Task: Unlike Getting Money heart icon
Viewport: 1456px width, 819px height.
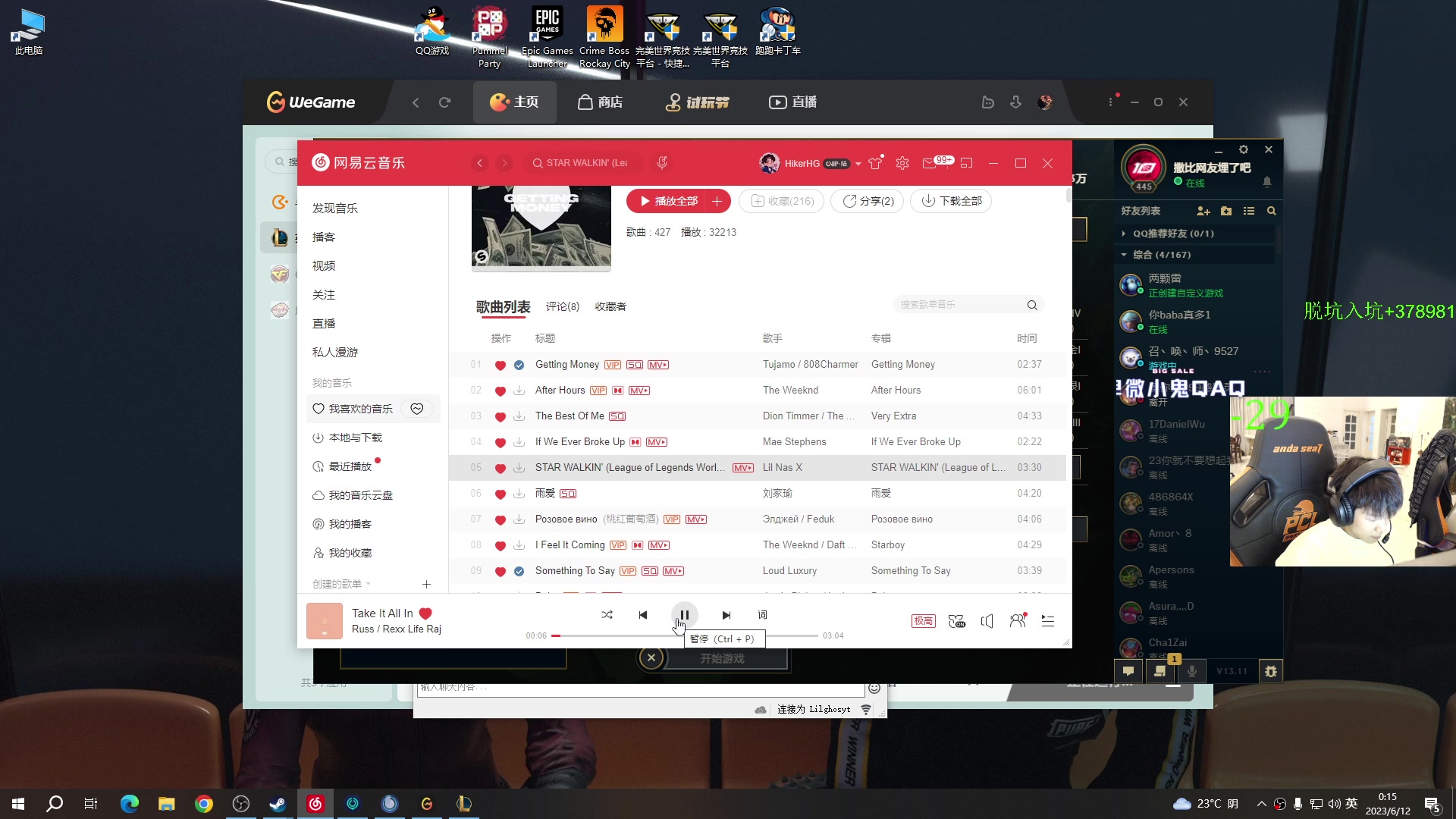Action: point(500,365)
